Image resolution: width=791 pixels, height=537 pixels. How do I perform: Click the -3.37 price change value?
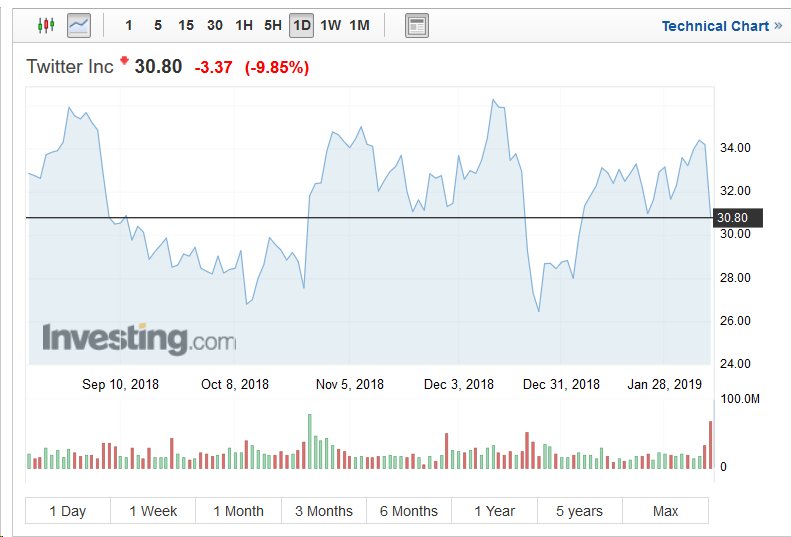[x=213, y=67]
